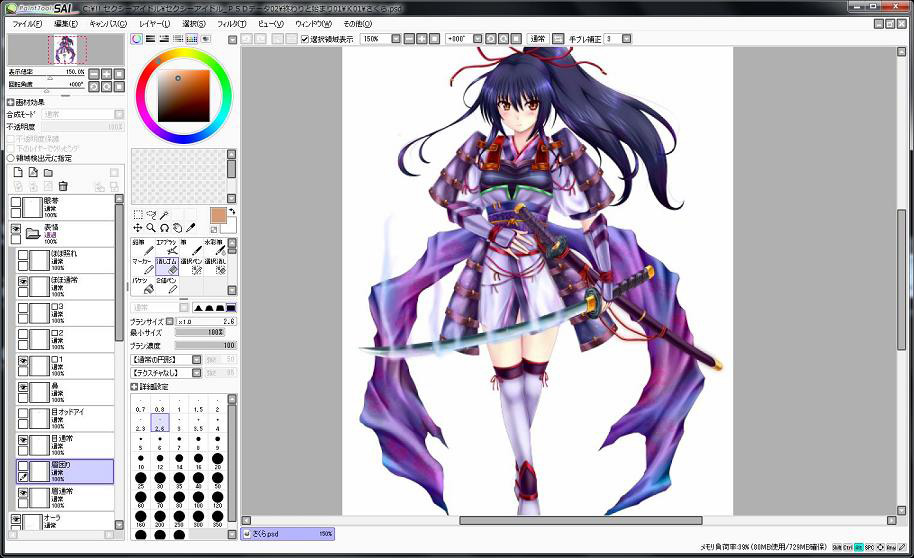Open the 手ブレ補正 stabilizer dropdown

625,39
